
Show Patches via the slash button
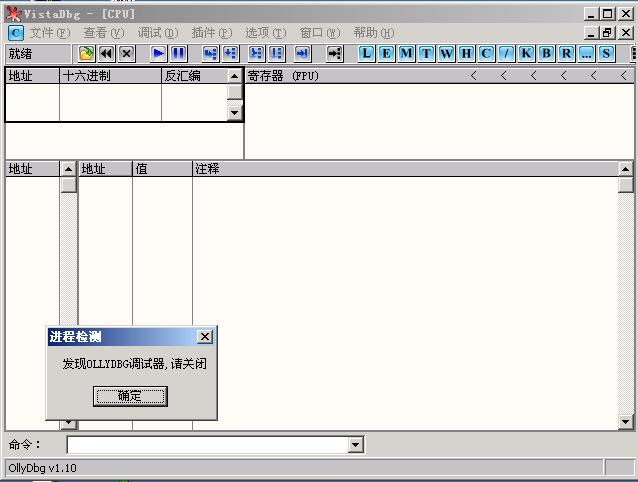pyautogui.click(x=506, y=53)
